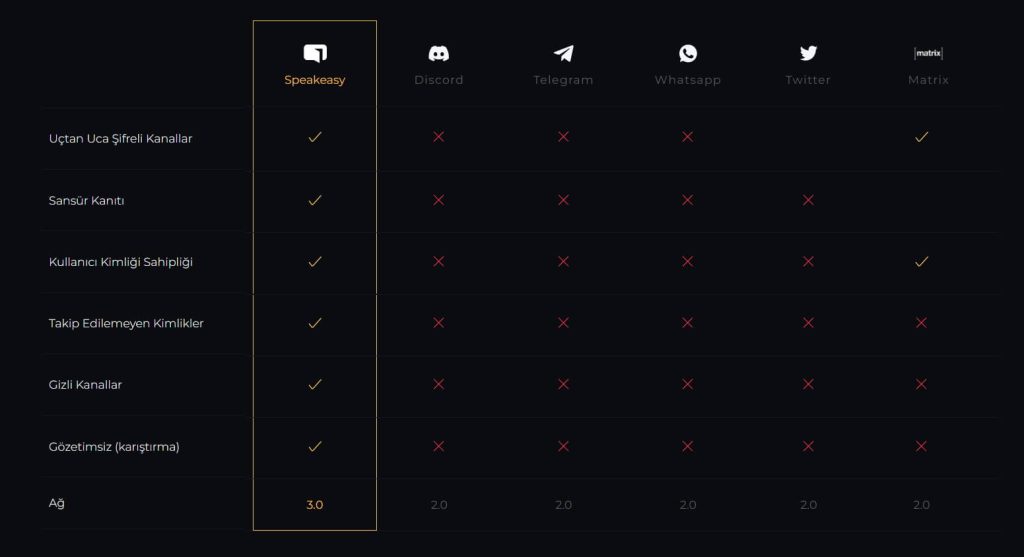Click the Whatsapp column label

click(x=688, y=80)
